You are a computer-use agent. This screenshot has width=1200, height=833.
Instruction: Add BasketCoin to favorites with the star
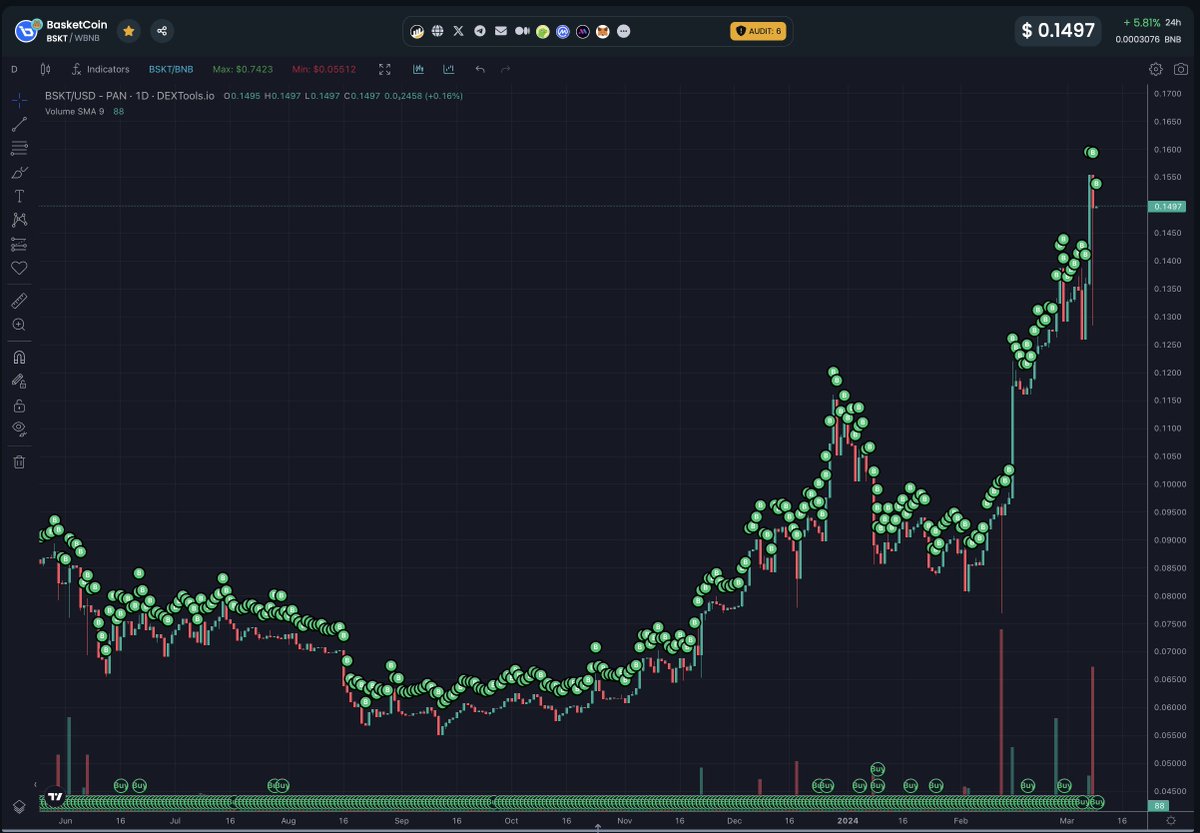coord(129,31)
